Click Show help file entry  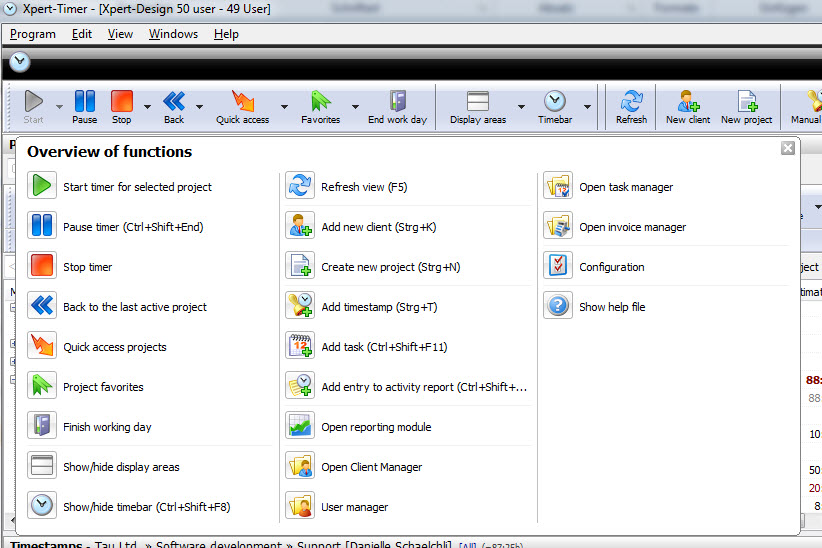(612, 307)
